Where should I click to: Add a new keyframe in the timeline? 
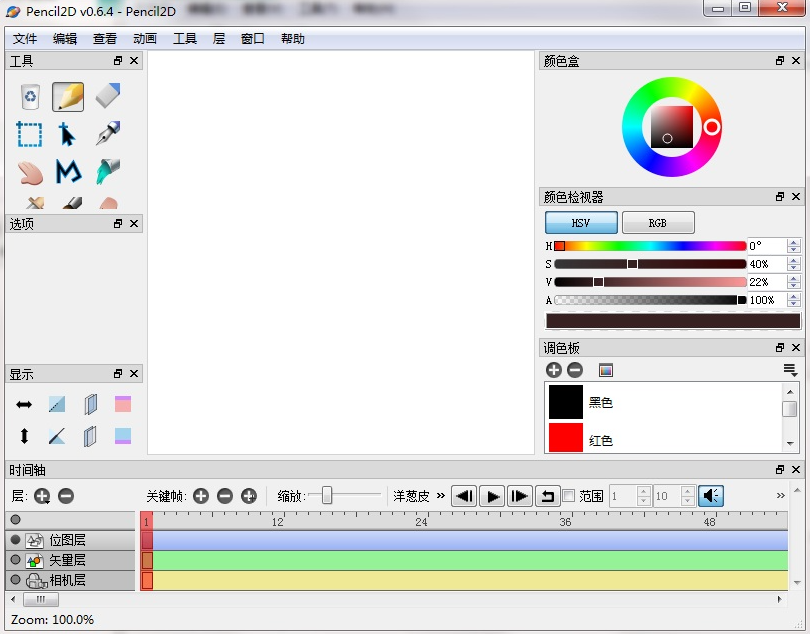(201, 495)
